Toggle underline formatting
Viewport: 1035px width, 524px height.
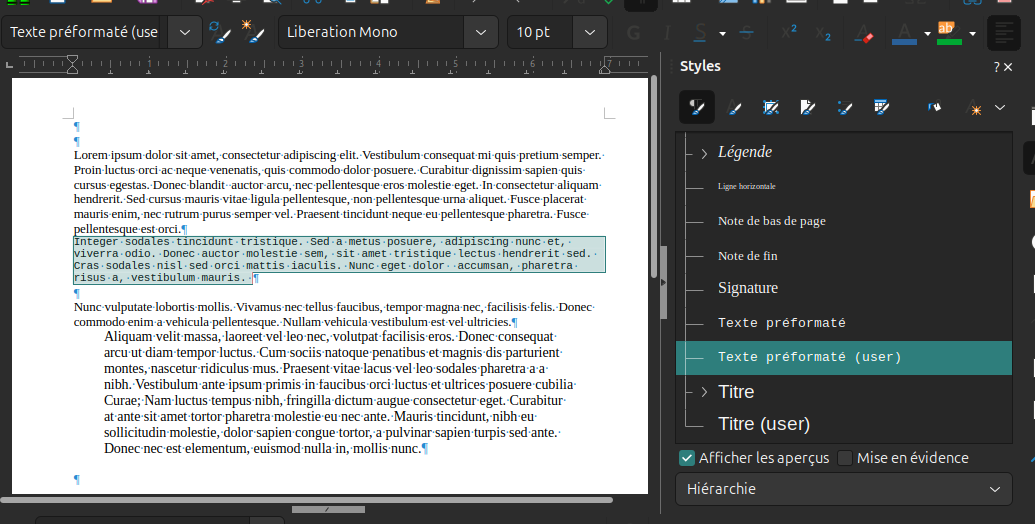(700, 32)
